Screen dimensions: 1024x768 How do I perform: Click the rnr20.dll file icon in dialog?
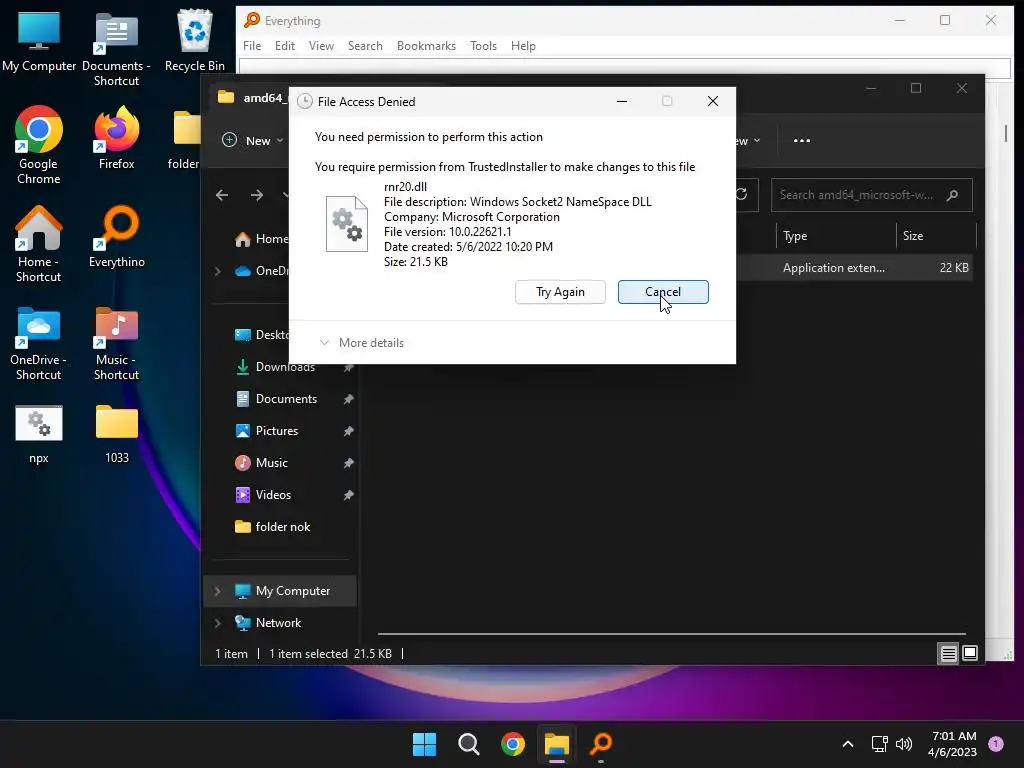[347, 224]
